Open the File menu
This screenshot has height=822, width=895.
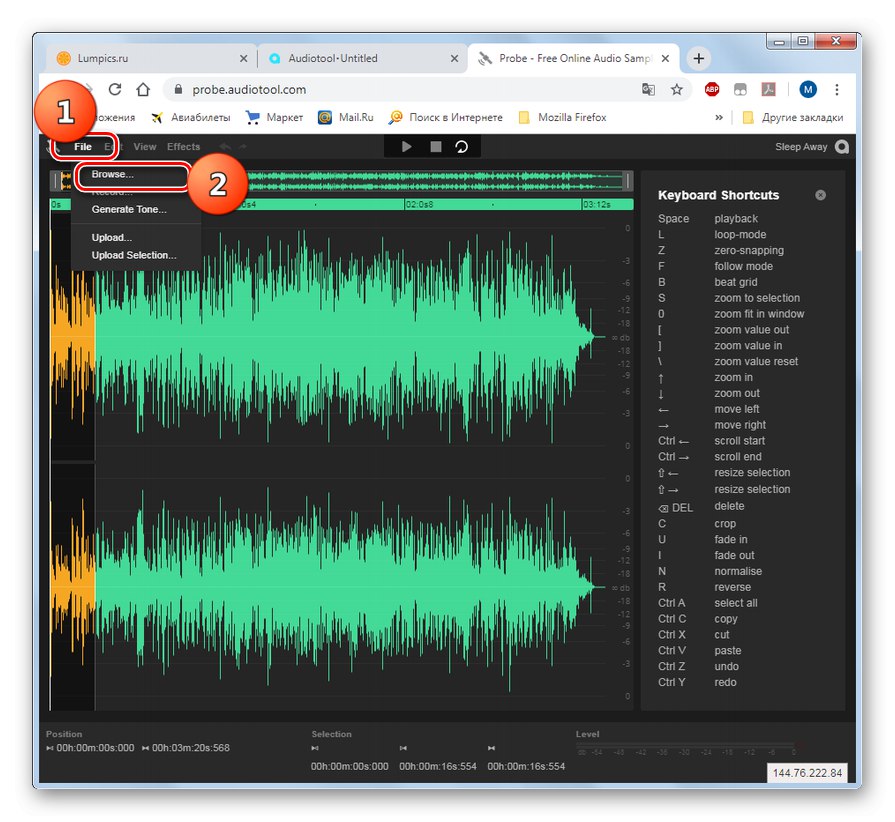83,147
